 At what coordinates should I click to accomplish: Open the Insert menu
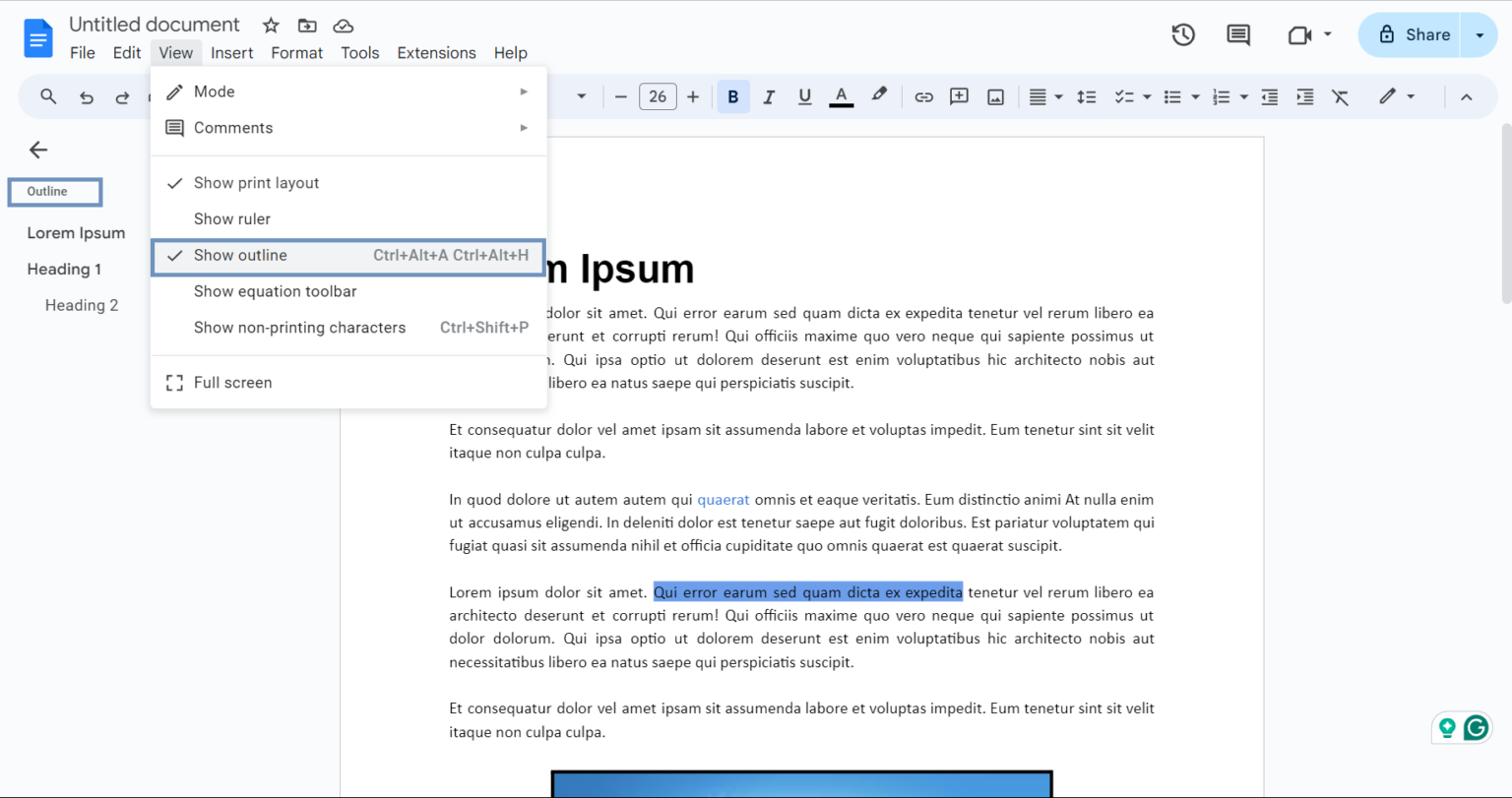pyautogui.click(x=232, y=52)
